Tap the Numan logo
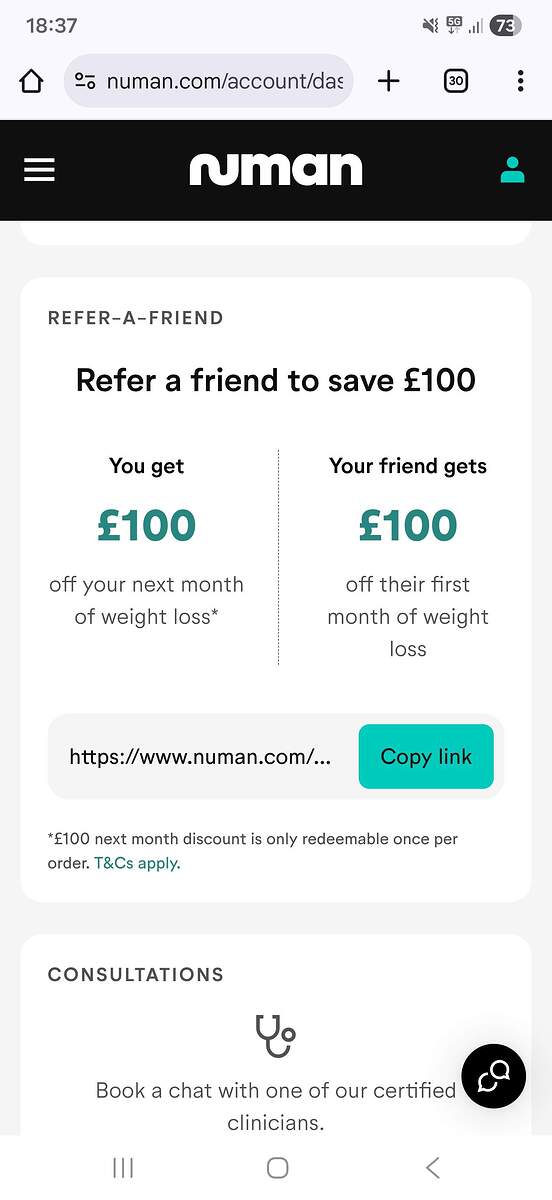The height and width of the screenshot is (1200, 552). pos(276,169)
